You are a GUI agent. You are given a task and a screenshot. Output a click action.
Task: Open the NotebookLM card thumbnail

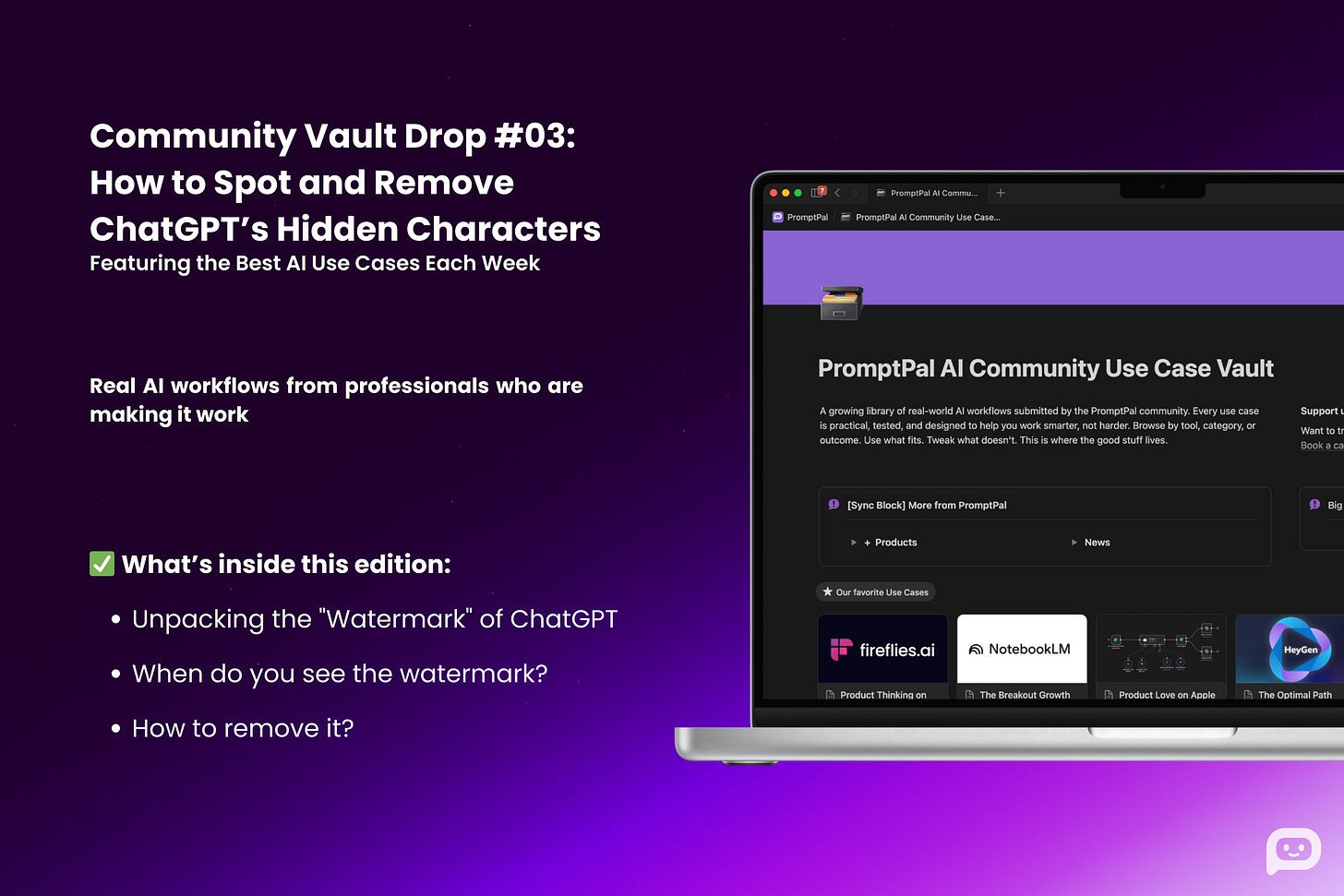click(1022, 649)
